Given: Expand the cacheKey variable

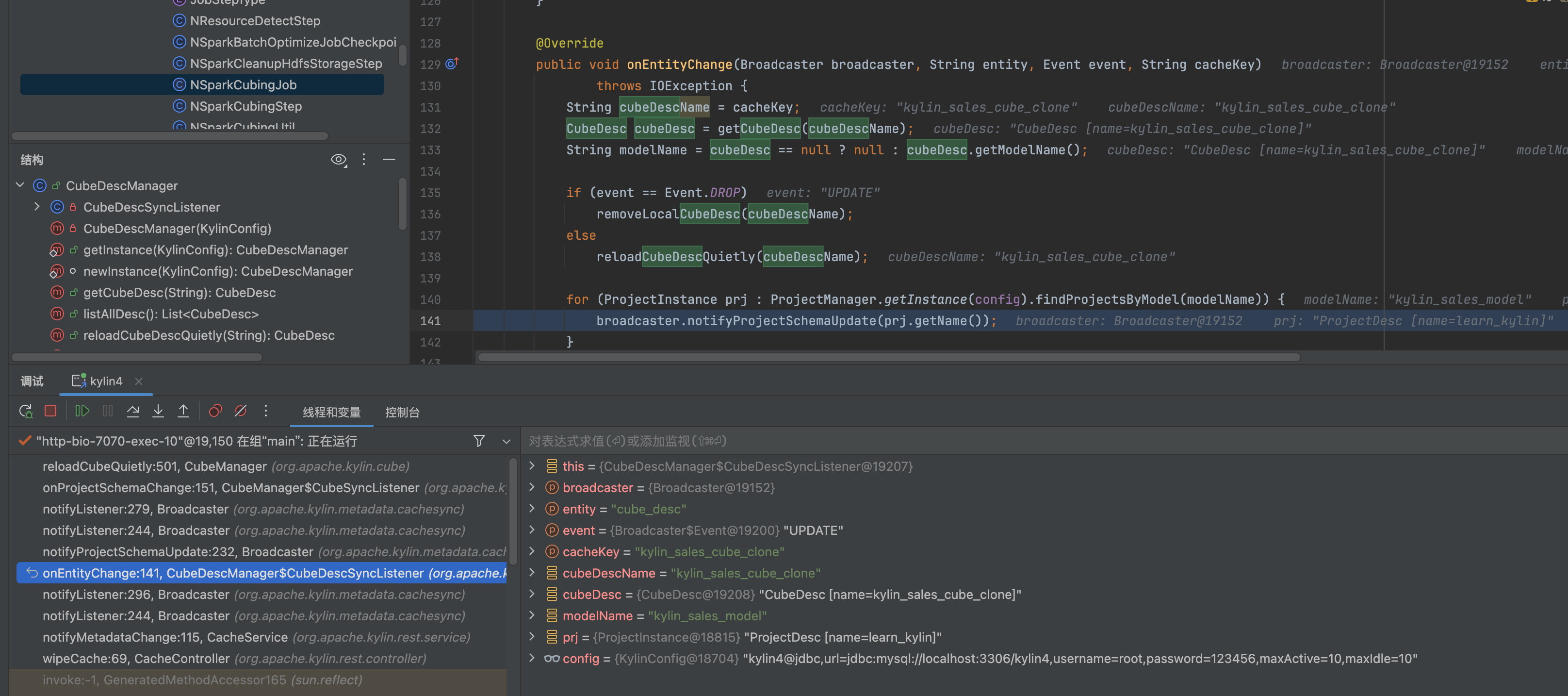Looking at the screenshot, I should pyautogui.click(x=532, y=552).
